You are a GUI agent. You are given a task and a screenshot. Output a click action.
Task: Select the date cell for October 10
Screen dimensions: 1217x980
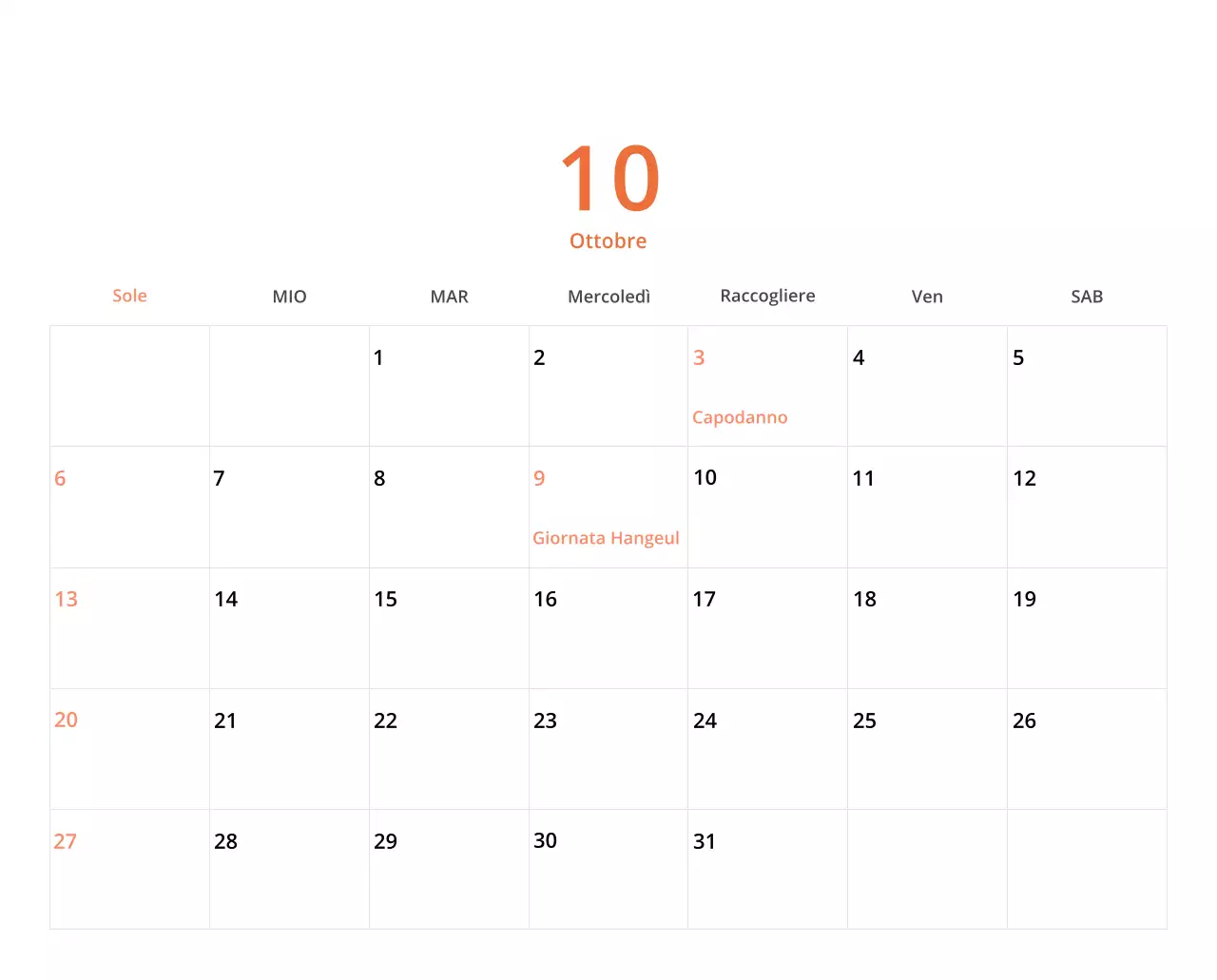[705, 477]
